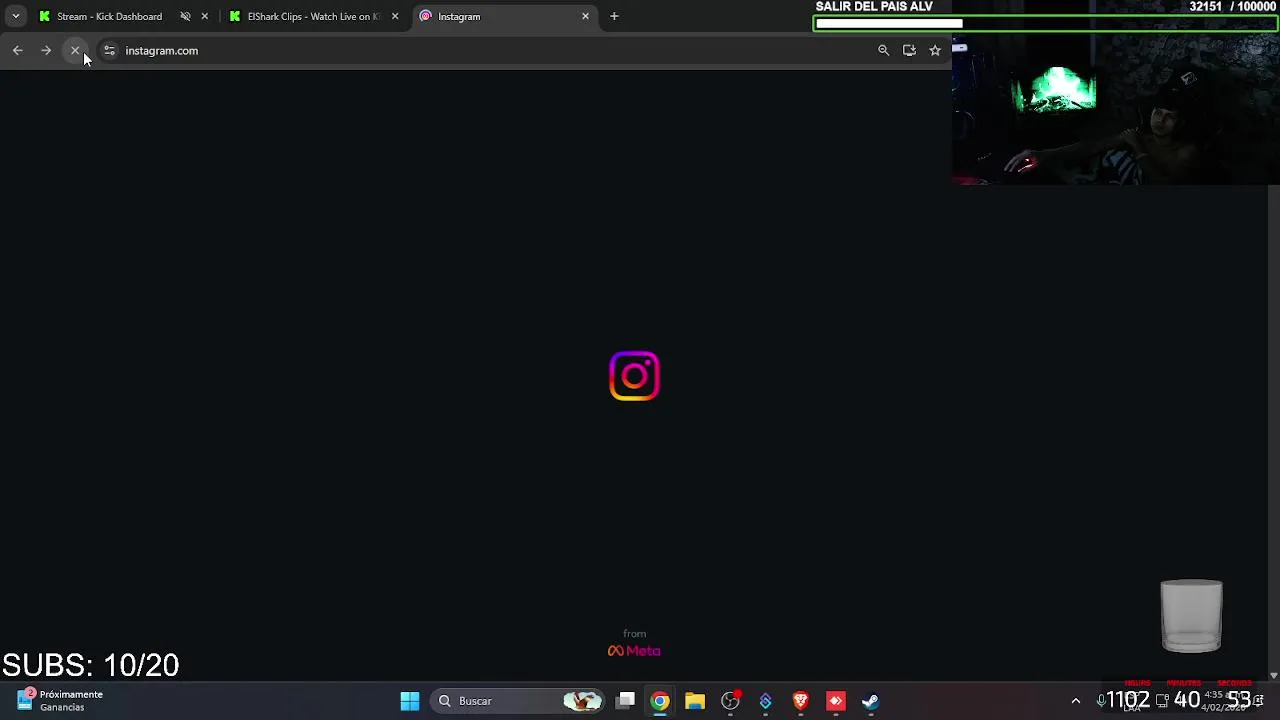The image size is (1280, 720).
Task: Close the Instagram tab
Action: pos(585,16)
